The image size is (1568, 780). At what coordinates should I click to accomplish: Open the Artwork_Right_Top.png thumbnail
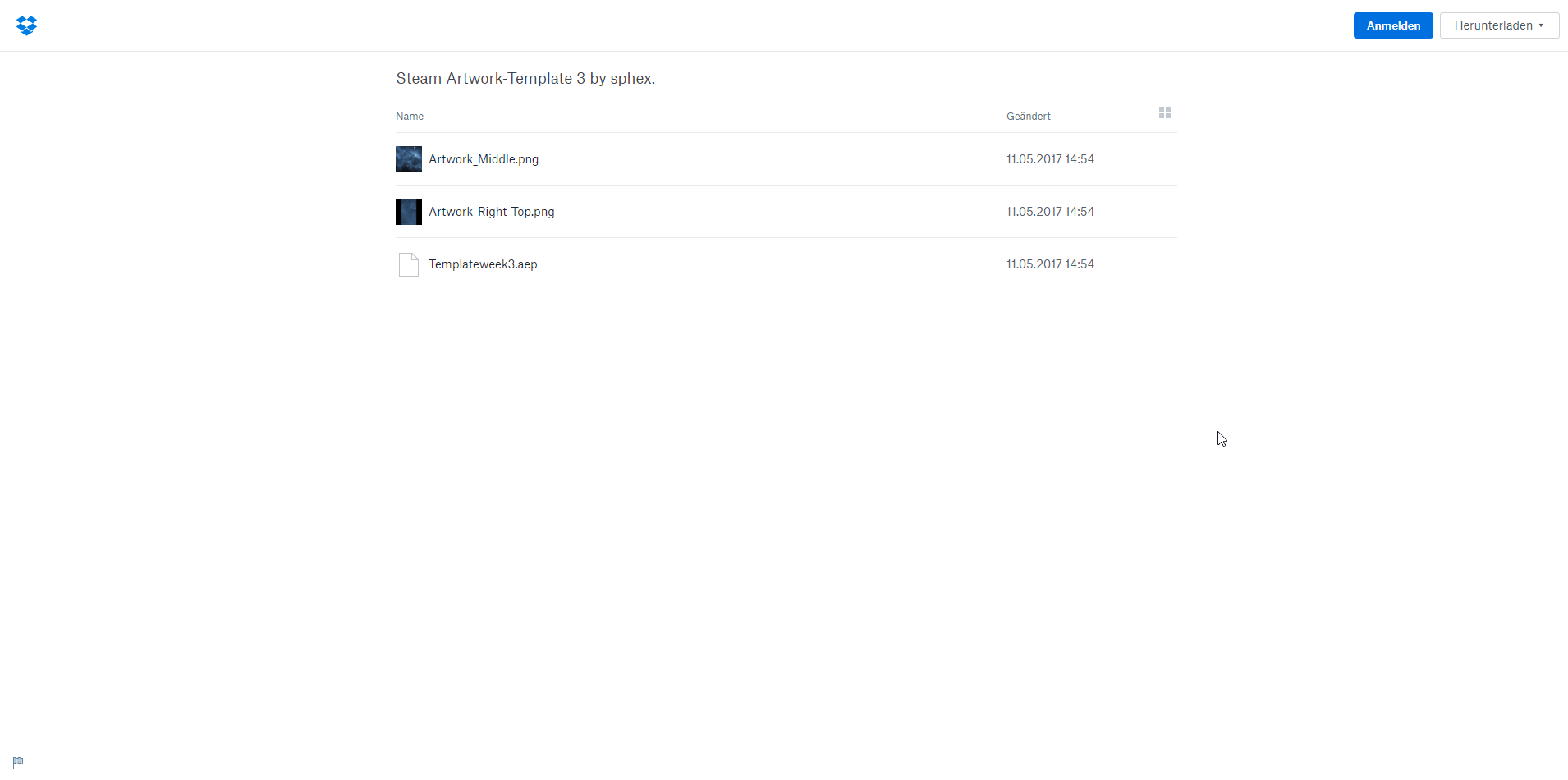click(x=409, y=212)
